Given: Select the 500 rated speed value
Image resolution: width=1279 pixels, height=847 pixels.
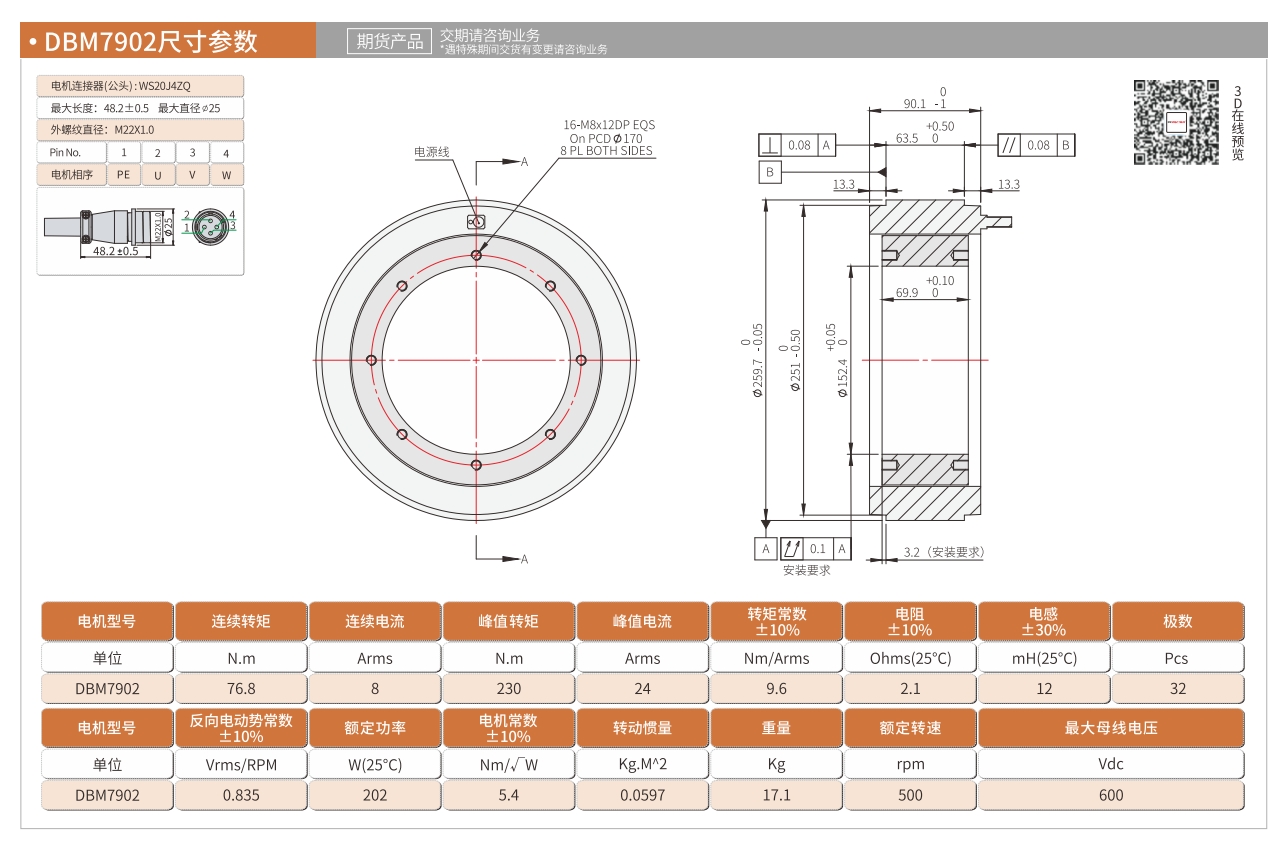Looking at the screenshot, I should 911,795.
